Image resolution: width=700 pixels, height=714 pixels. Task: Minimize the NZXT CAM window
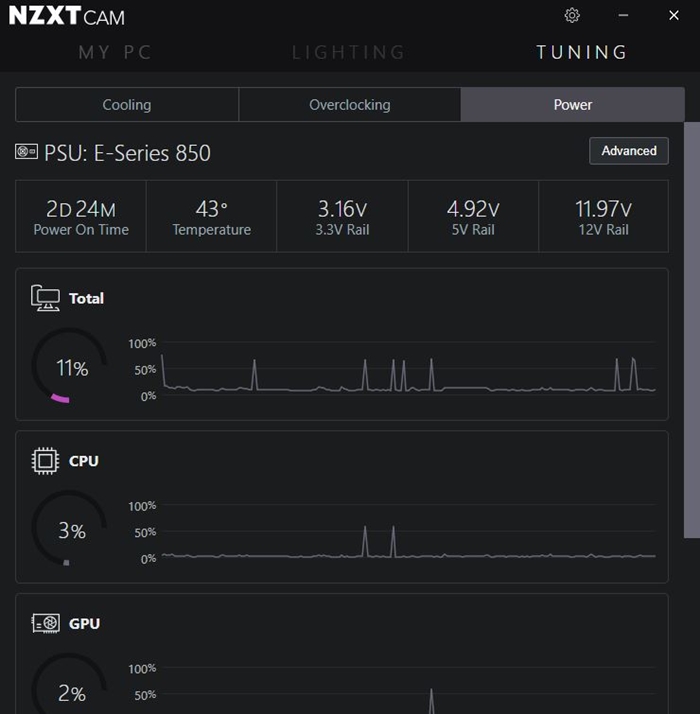tap(623, 15)
